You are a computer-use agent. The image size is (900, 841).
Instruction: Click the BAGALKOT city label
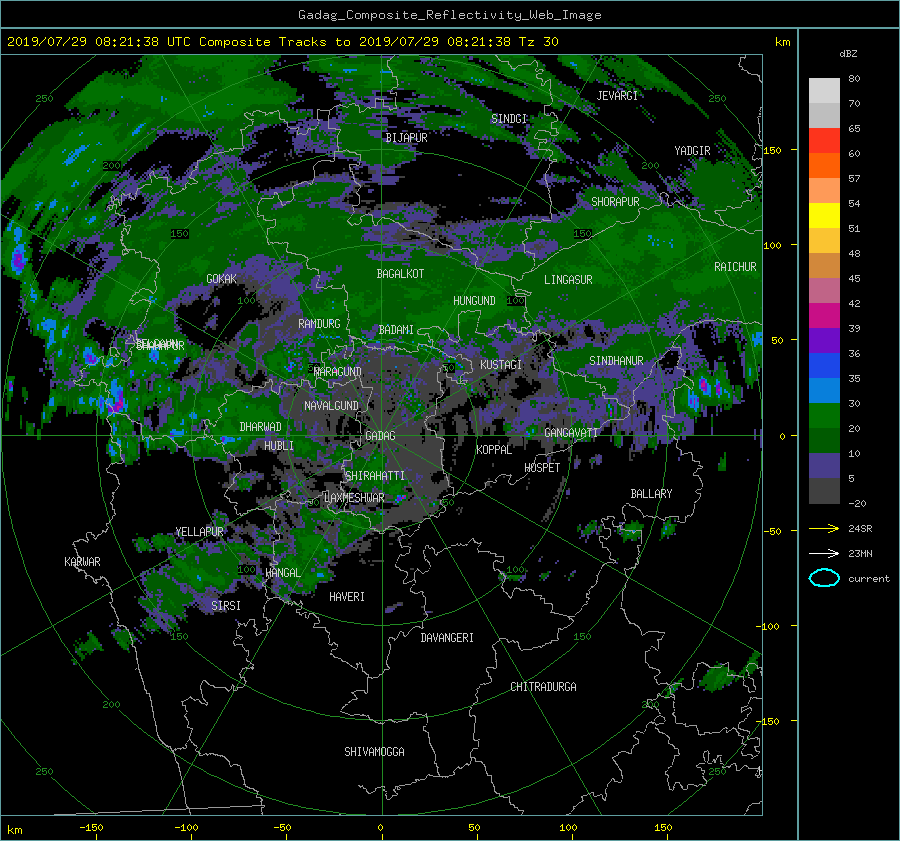pyautogui.click(x=400, y=274)
